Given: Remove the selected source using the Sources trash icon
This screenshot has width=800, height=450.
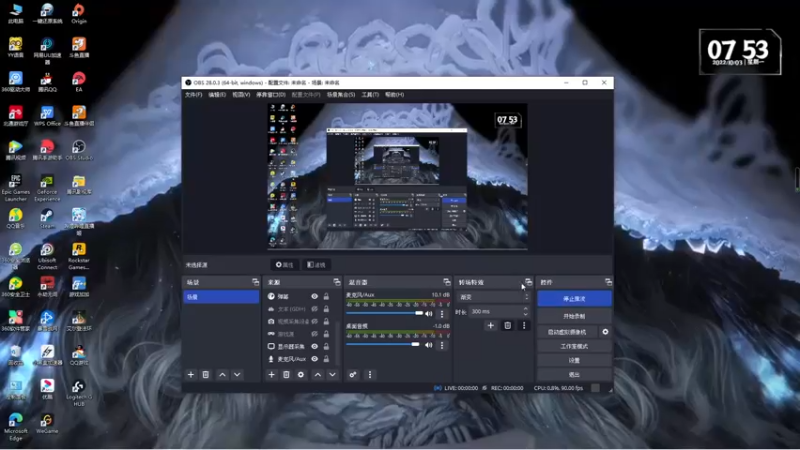Looking at the screenshot, I should click(x=286, y=374).
